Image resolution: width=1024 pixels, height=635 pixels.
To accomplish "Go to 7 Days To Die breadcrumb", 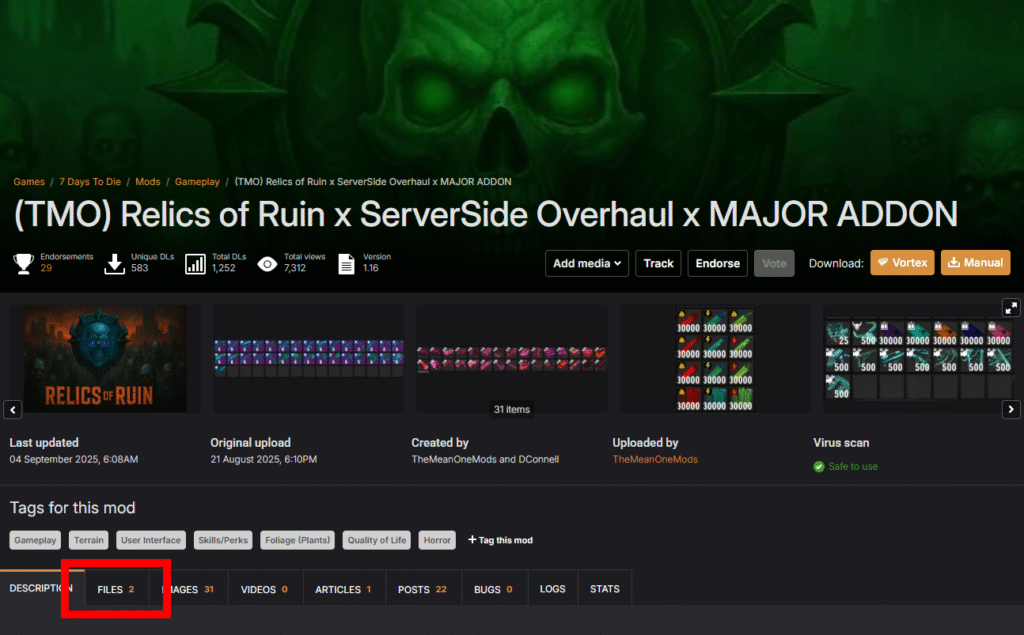I will (90, 182).
